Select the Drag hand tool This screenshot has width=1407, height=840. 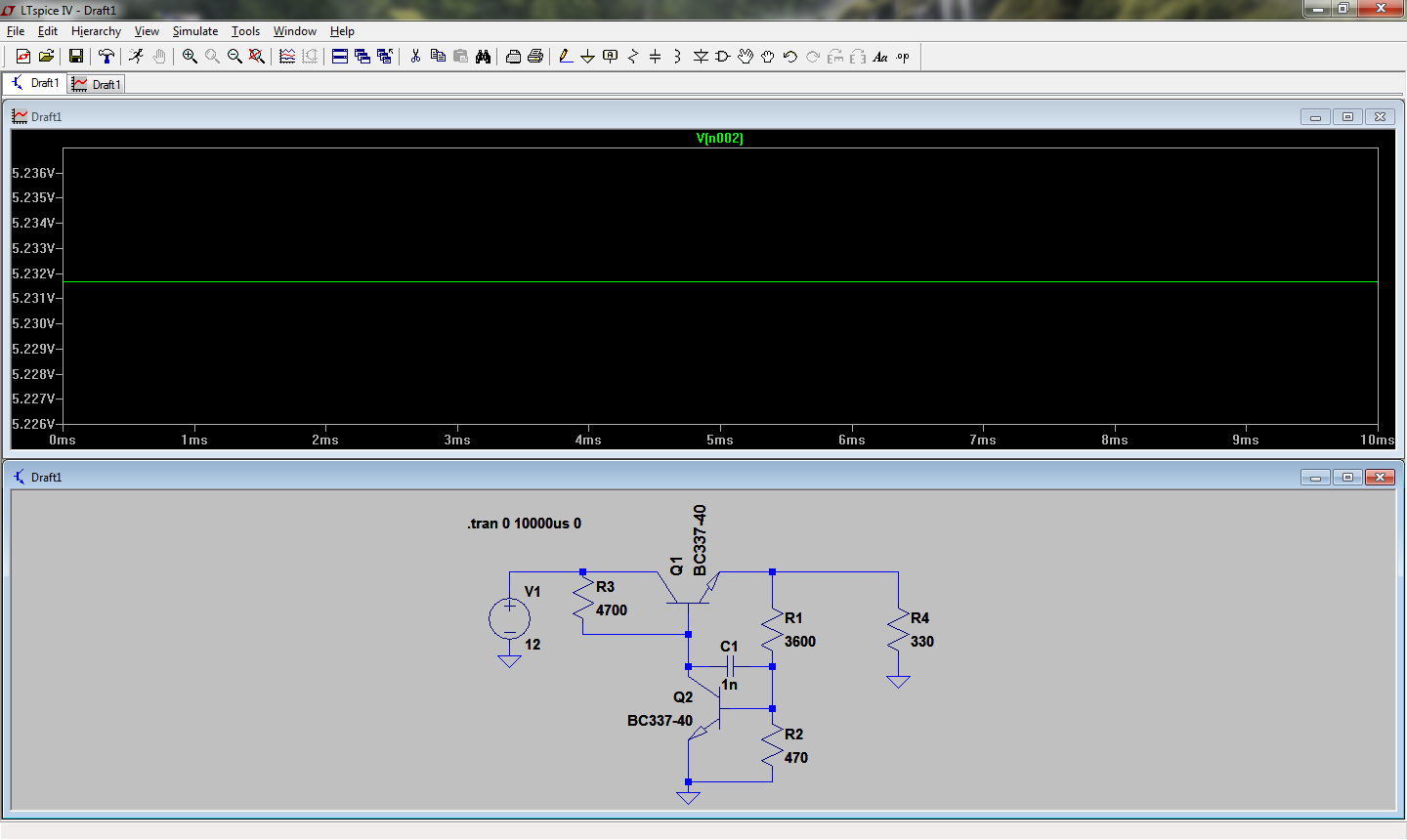(768, 57)
